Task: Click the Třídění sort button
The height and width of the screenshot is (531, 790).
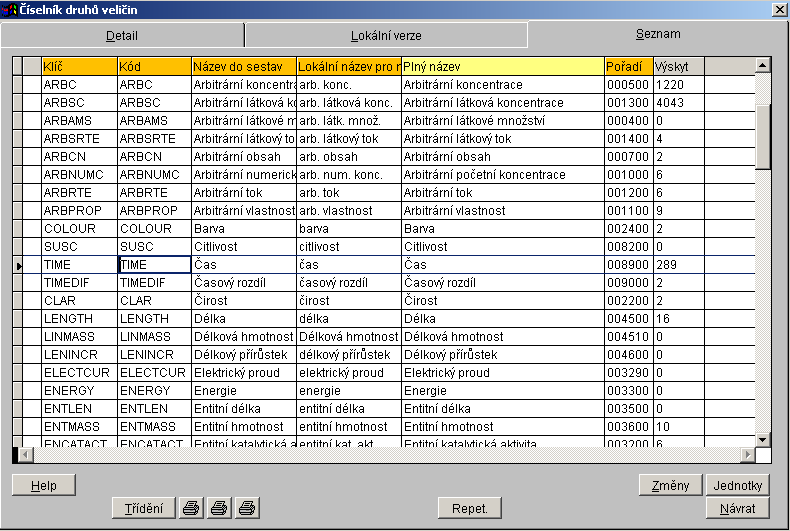Action: coord(144,508)
